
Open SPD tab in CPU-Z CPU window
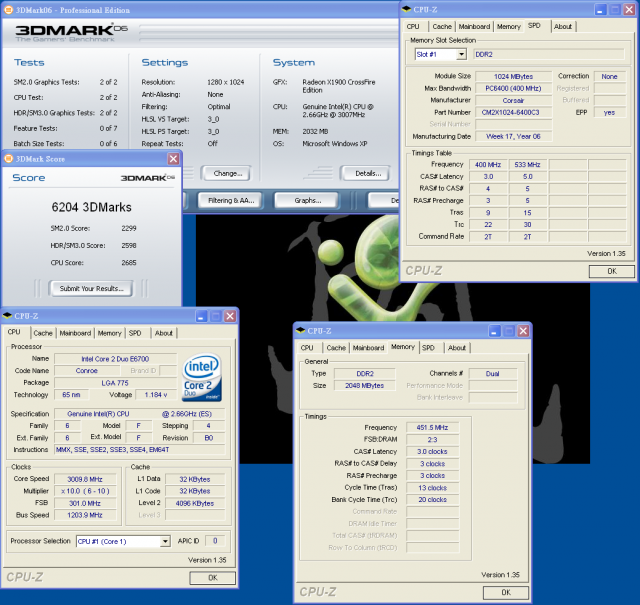[135, 333]
